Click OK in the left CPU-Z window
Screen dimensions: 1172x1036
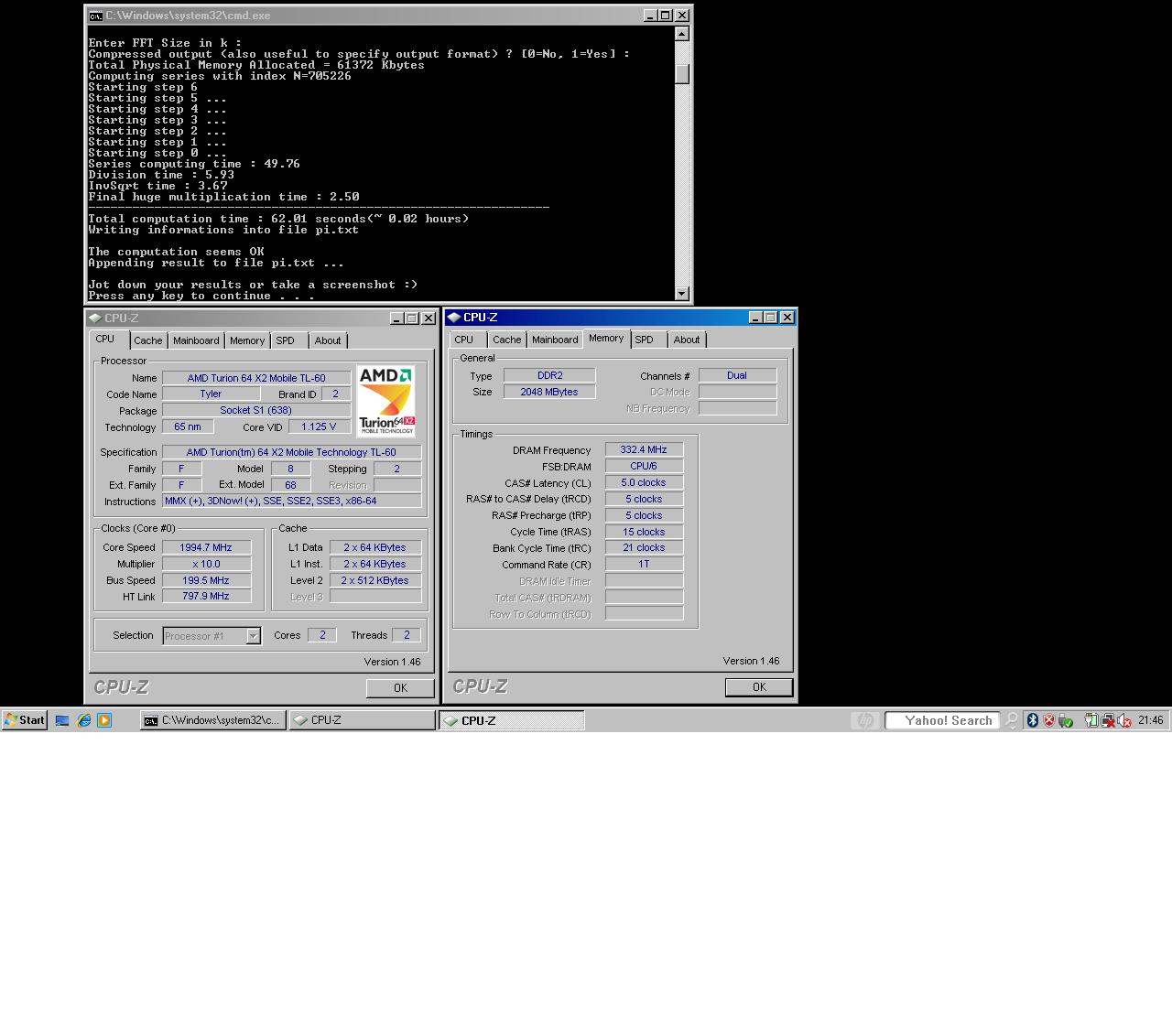[x=400, y=688]
